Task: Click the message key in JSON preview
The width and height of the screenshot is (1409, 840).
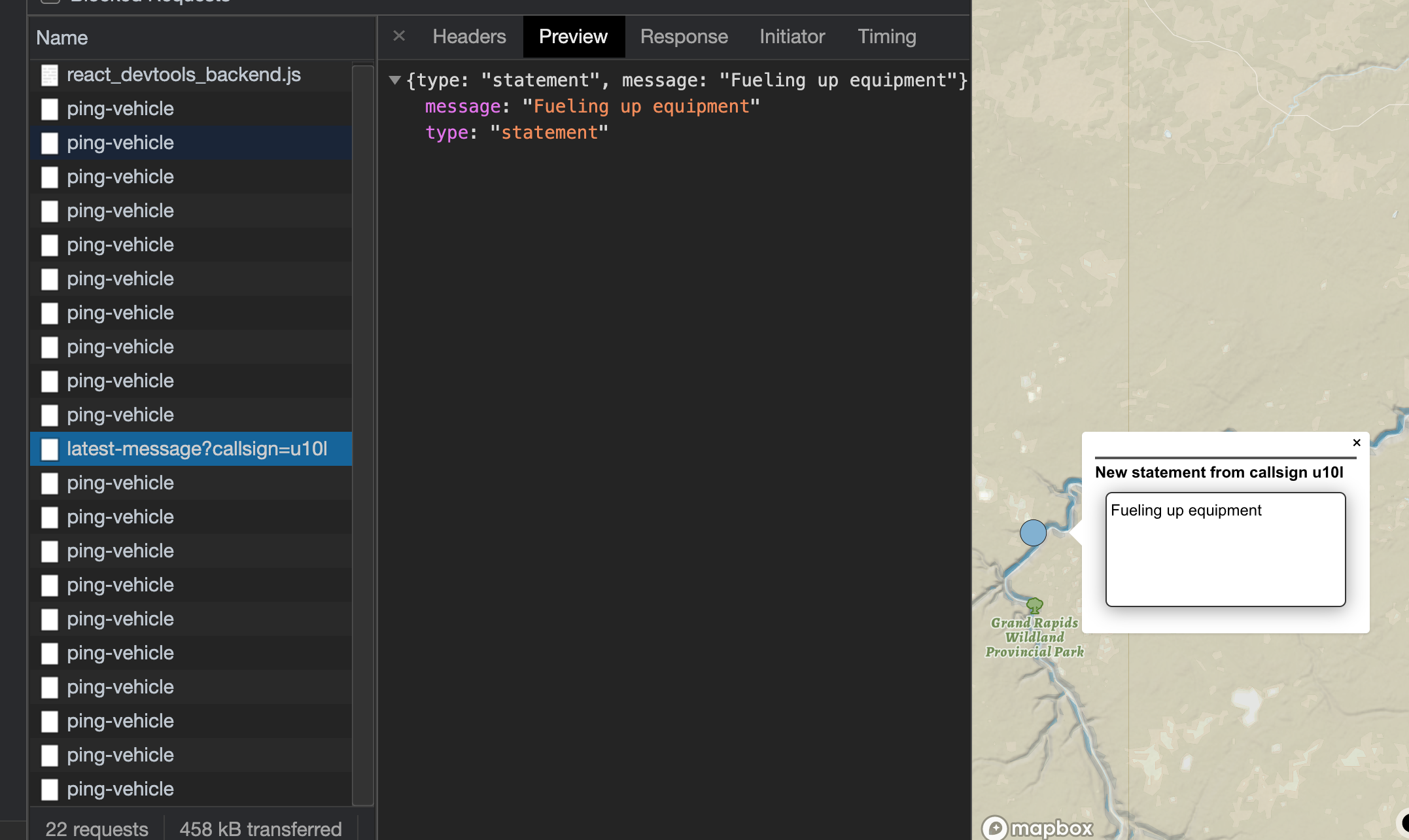Action: coord(462,107)
